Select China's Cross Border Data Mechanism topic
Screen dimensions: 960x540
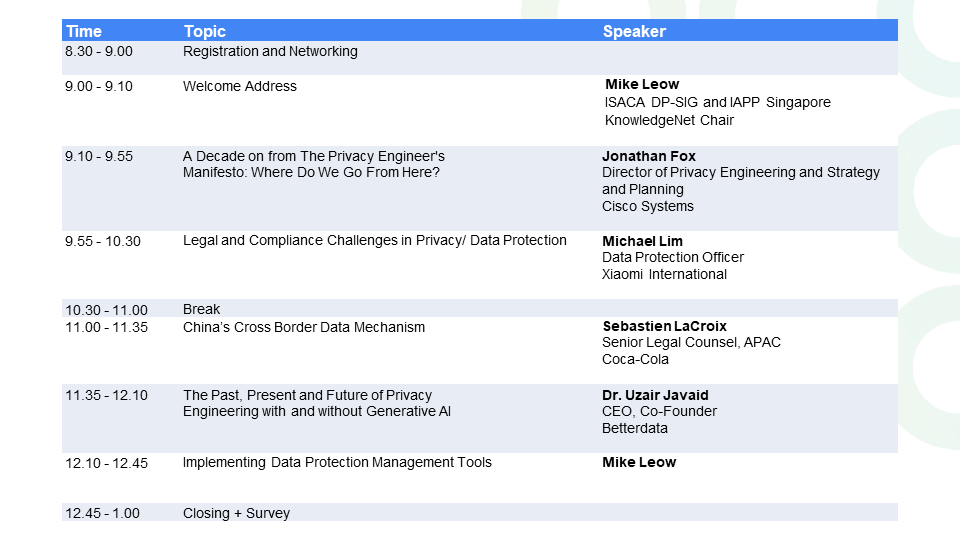(x=304, y=328)
